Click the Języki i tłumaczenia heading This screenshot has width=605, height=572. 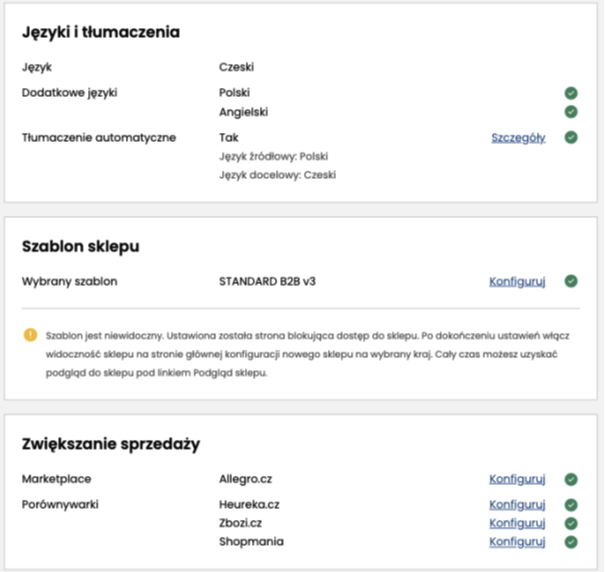point(101,32)
